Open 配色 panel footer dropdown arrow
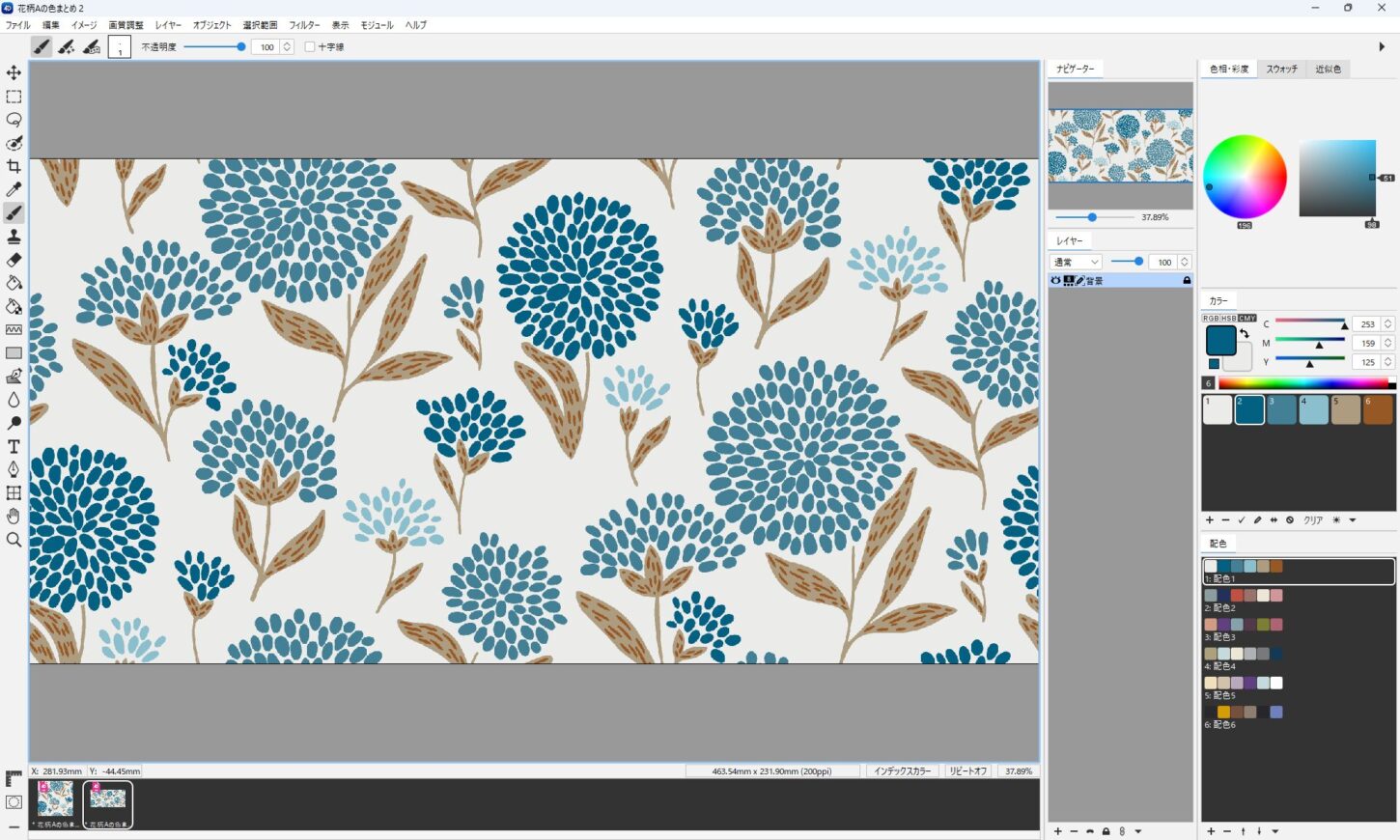 [x=1275, y=831]
